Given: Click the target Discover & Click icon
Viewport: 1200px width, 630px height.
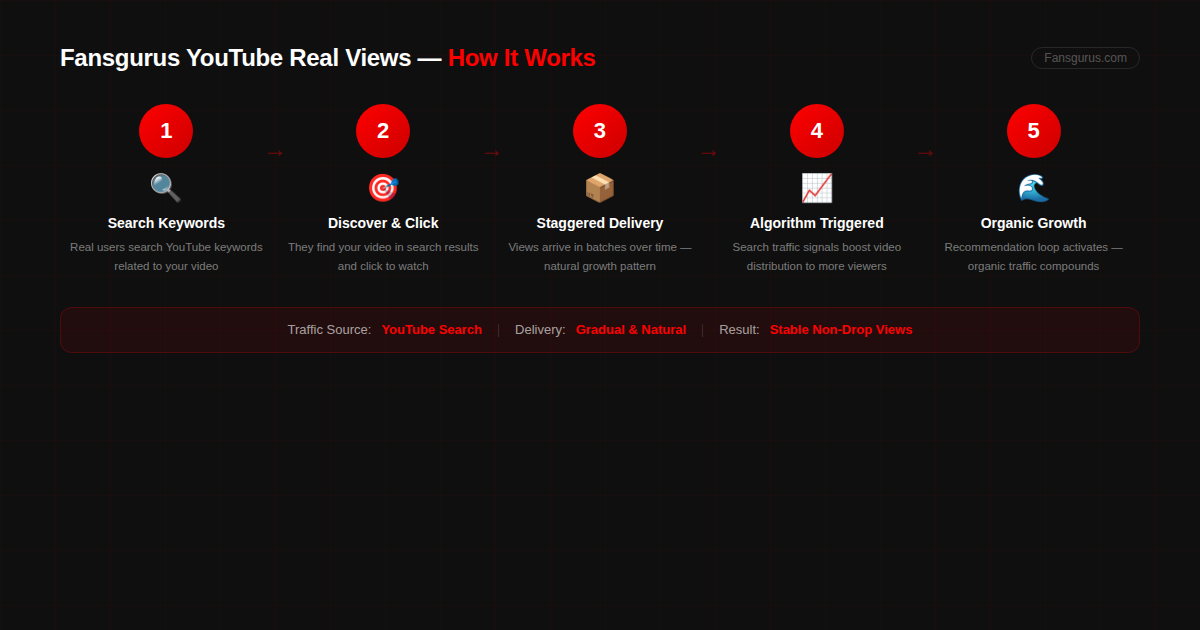Looking at the screenshot, I should (x=383, y=188).
